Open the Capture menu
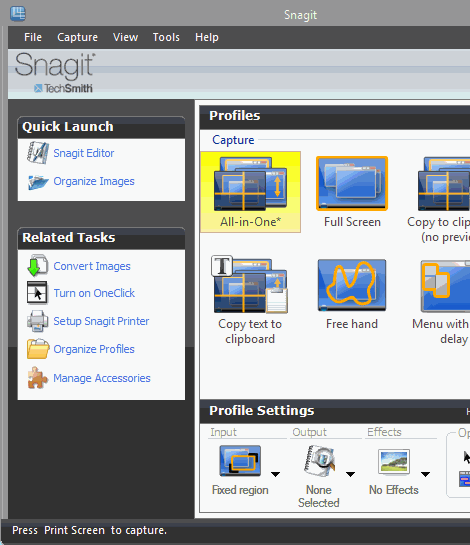This screenshot has width=470, height=545. click(77, 37)
